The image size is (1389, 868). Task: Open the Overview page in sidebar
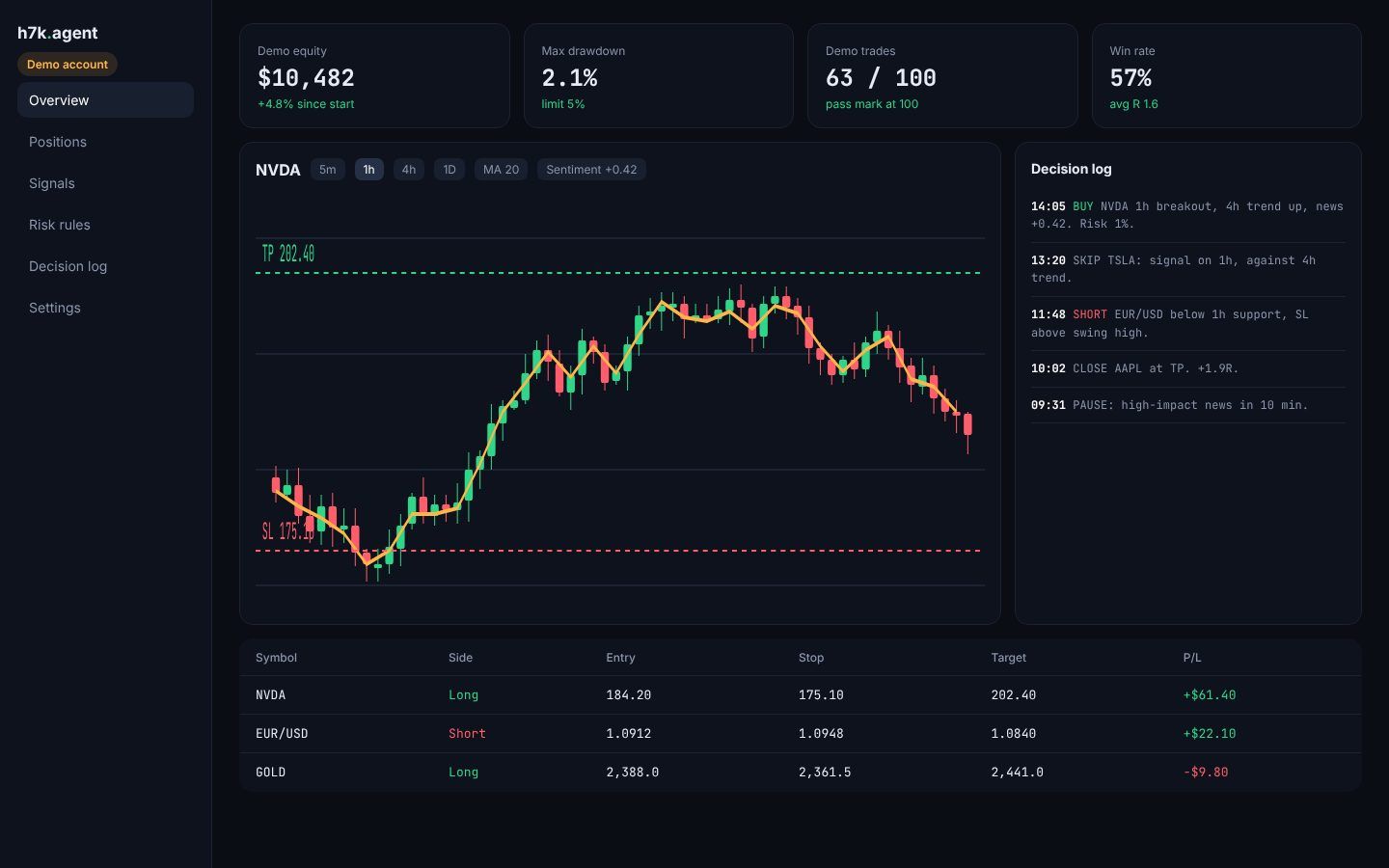coord(105,100)
